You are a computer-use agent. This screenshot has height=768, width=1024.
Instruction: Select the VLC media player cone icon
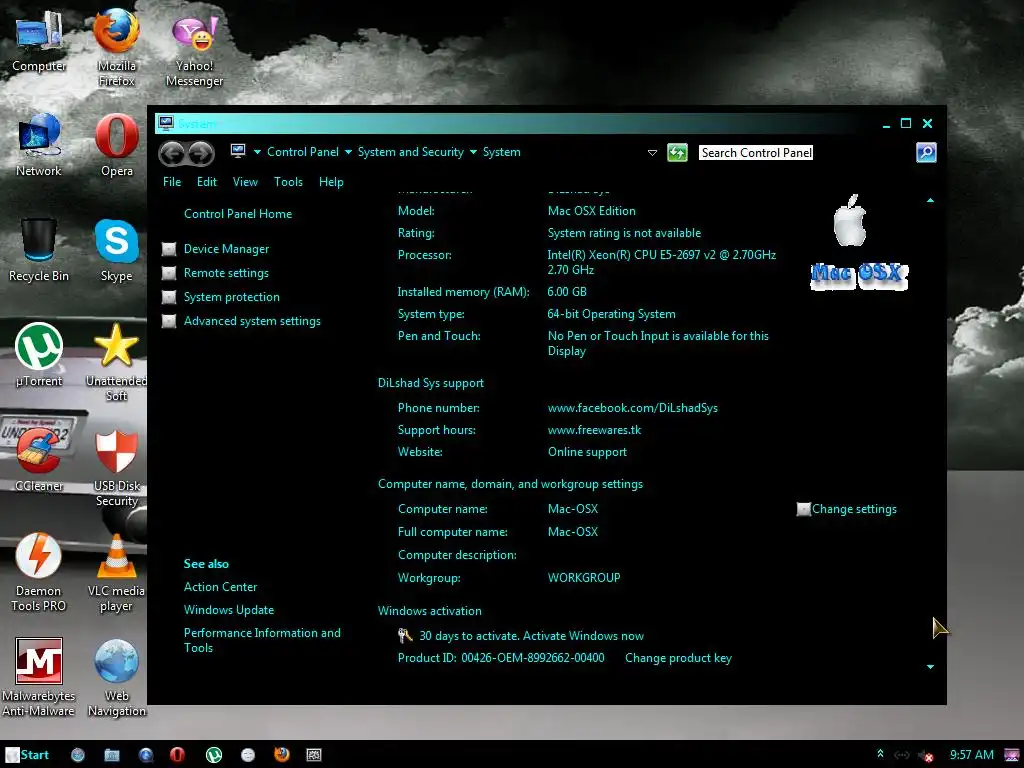116,573
